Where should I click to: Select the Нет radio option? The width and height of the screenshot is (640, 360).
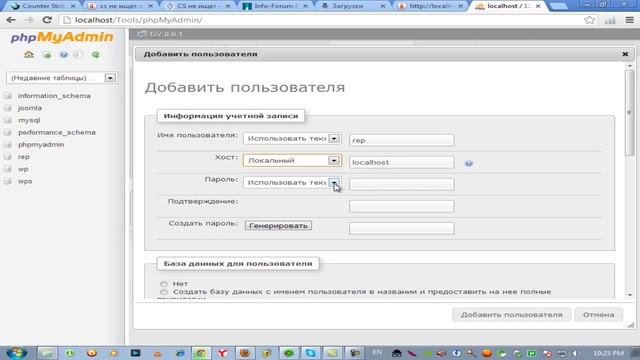coord(164,284)
